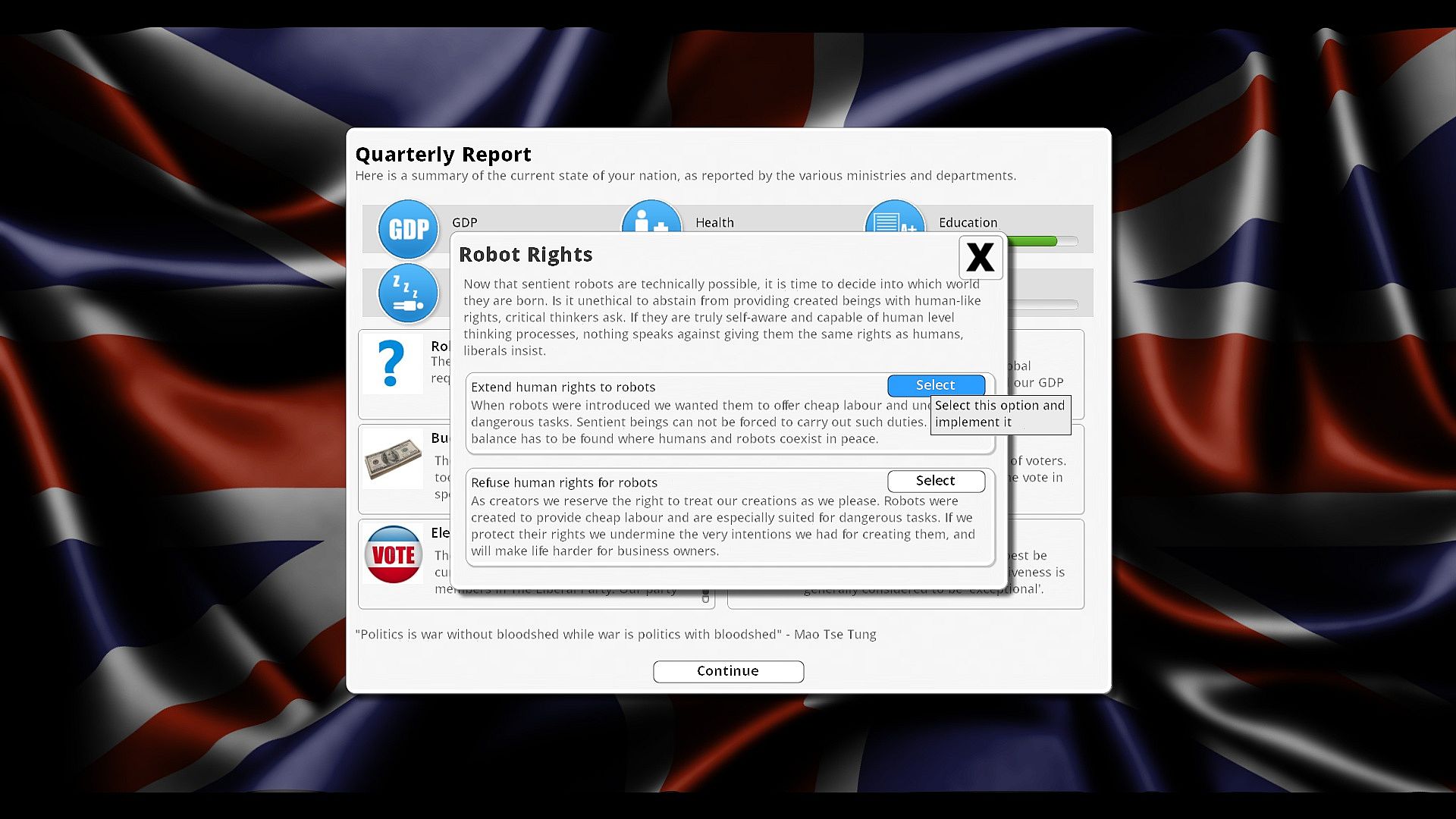This screenshot has width=1456, height=819.
Task: Click the sleeping Zzz icon
Action: (x=408, y=293)
